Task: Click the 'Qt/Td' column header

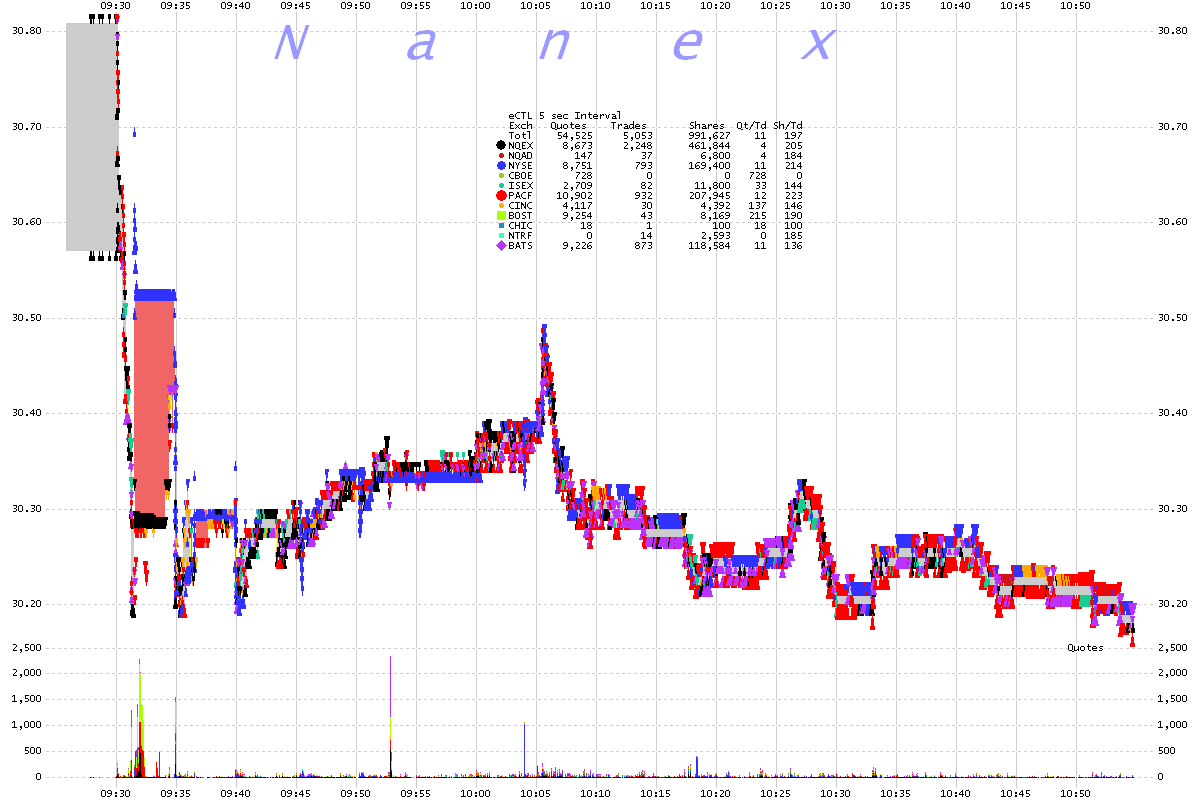Action: pyautogui.click(x=751, y=126)
